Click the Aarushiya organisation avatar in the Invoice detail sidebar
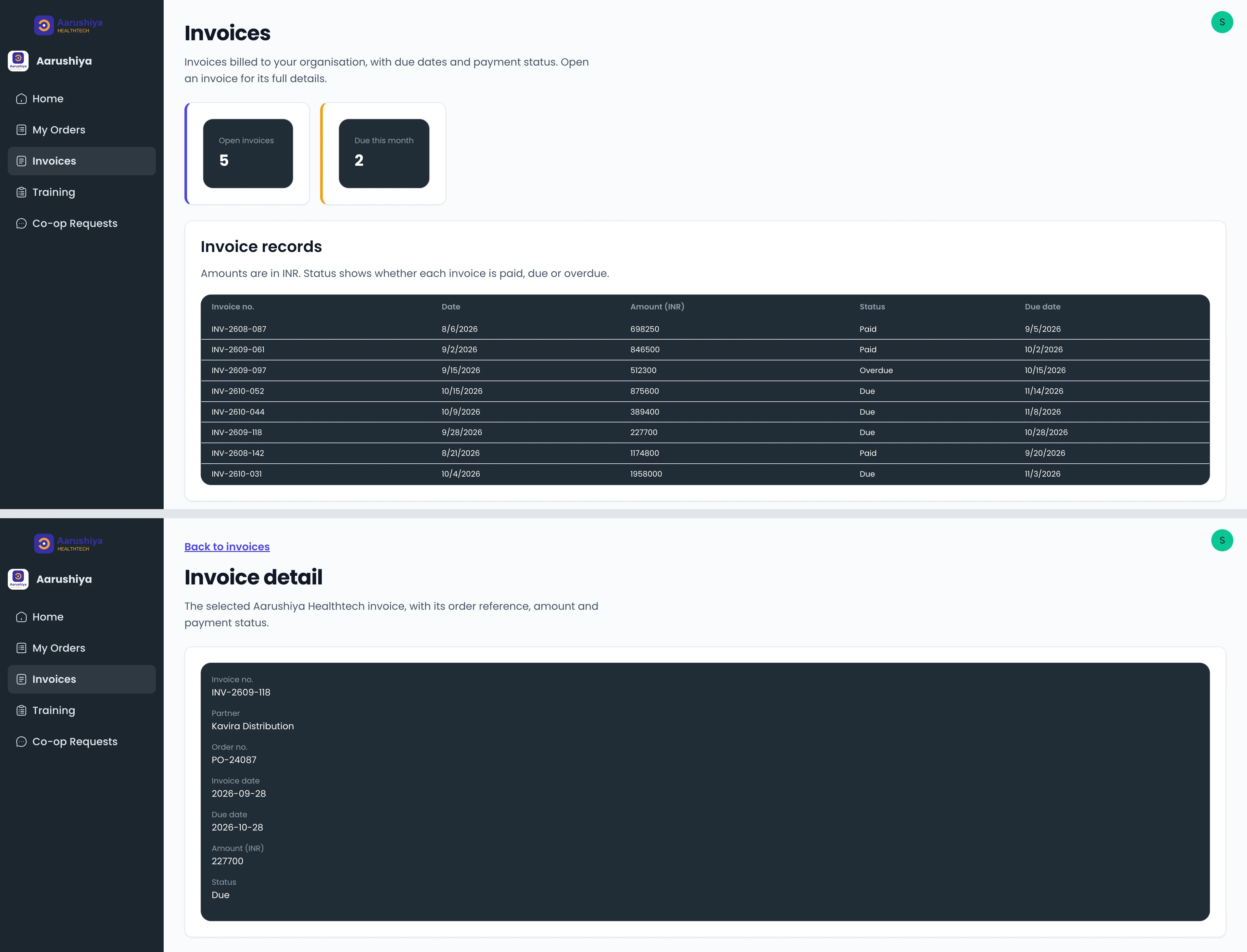This screenshot has width=1247, height=952. [x=18, y=579]
